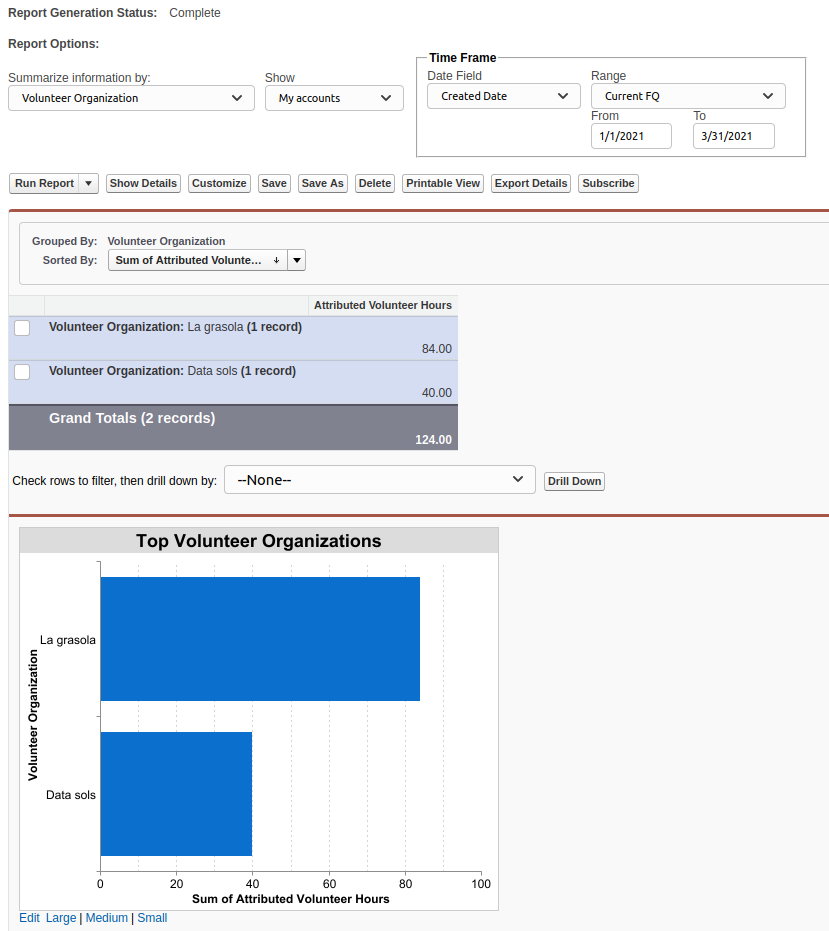Image resolution: width=829 pixels, height=931 pixels.
Task: Click the chart Edit link
Action: pyautogui.click(x=29, y=918)
